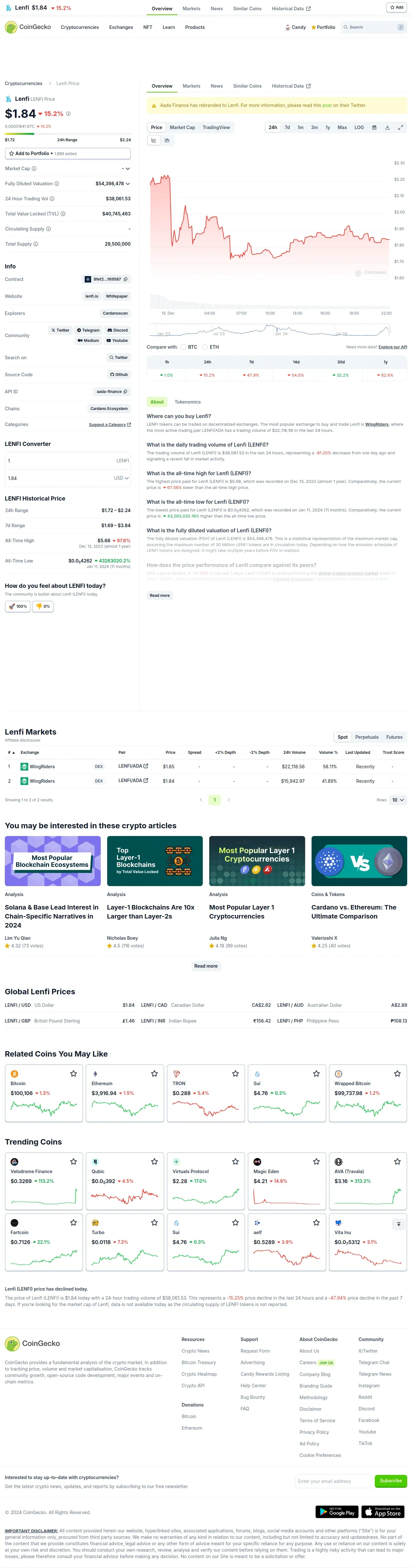Click Read more below articles
This screenshot has height=1568, width=412.
click(206, 966)
